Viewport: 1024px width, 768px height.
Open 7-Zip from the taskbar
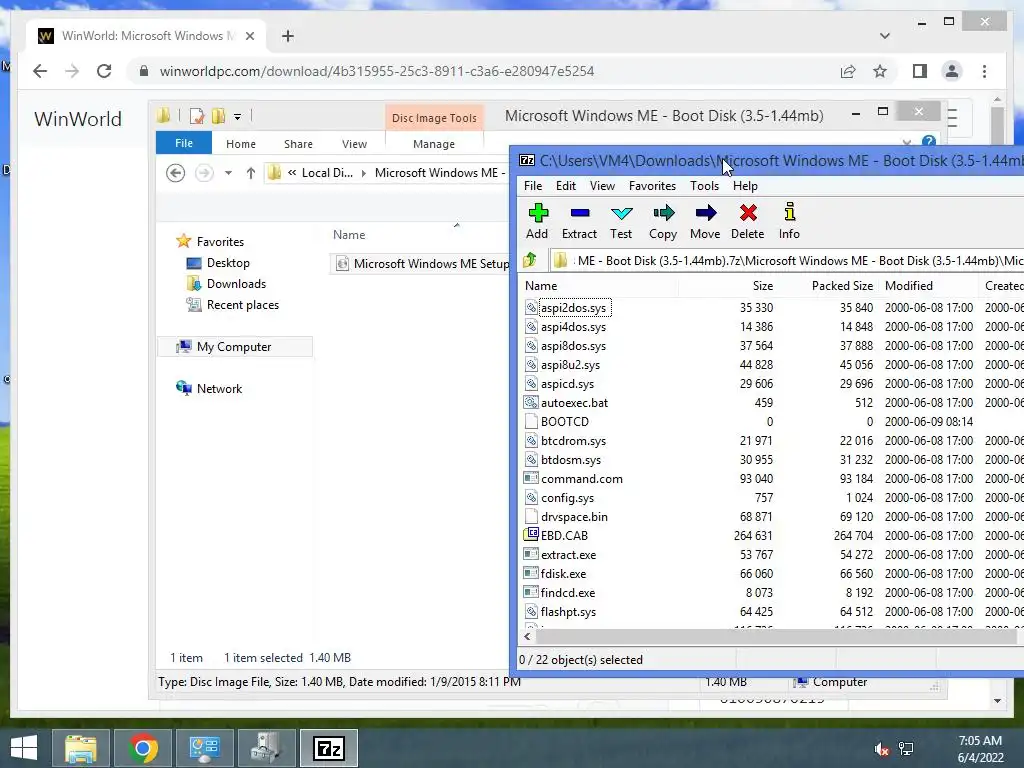point(328,748)
